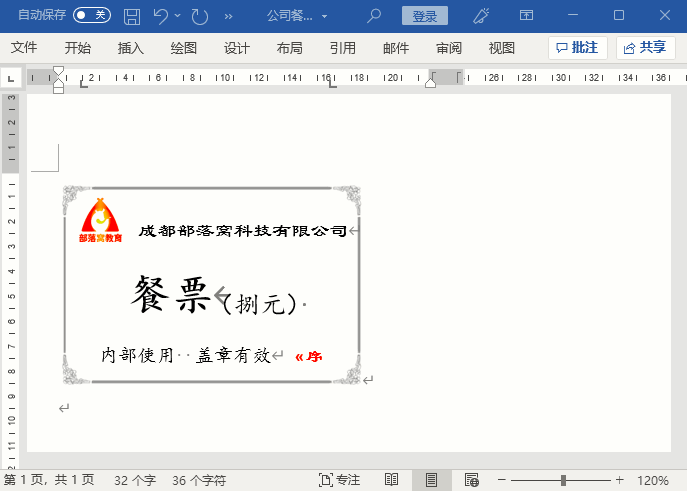Click the (捌元) price text
This screenshot has height=491, width=687.
pos(259,304)
